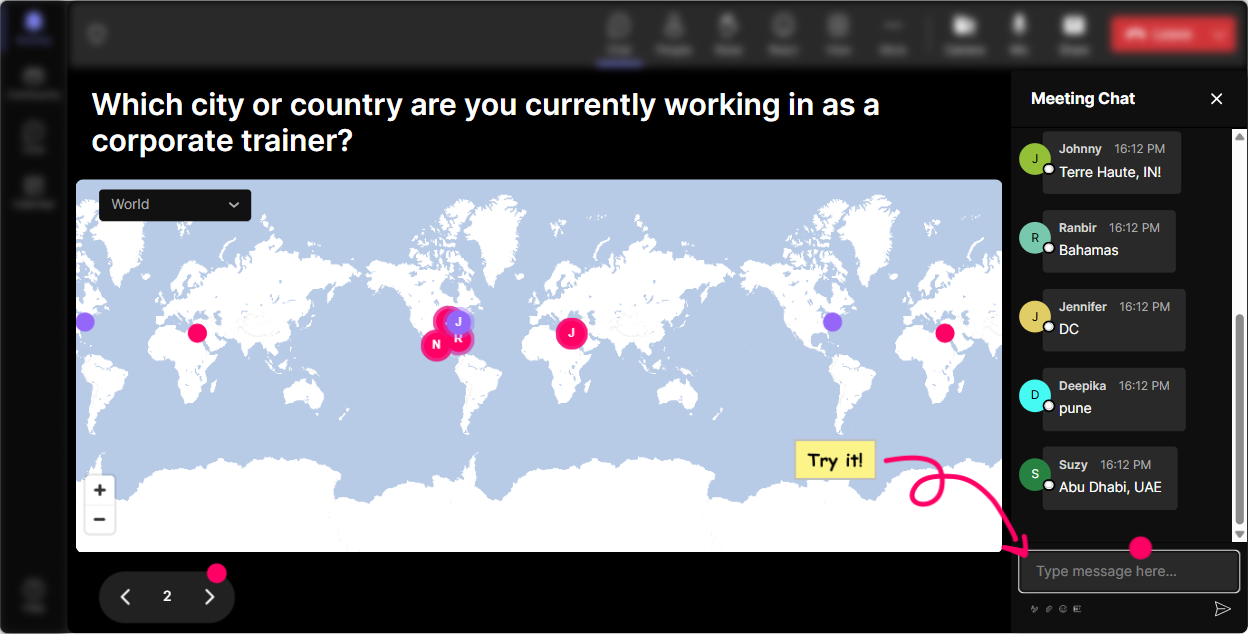This screenshot has height=634, width=1248.
Task: Close the Meeting Chat panel
Action: coord(1216,99)
